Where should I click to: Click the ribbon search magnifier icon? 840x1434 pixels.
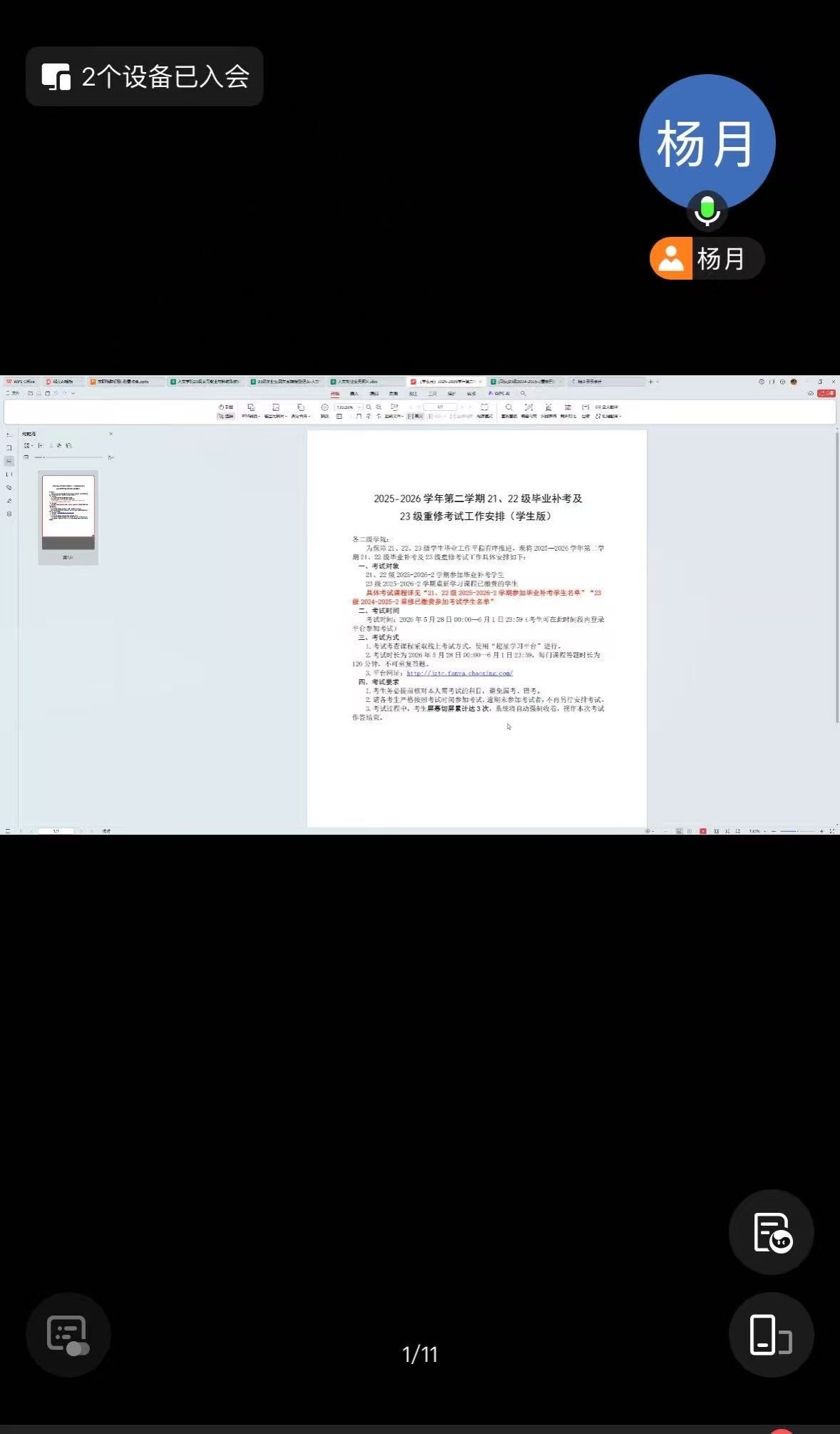coord(523,393)
